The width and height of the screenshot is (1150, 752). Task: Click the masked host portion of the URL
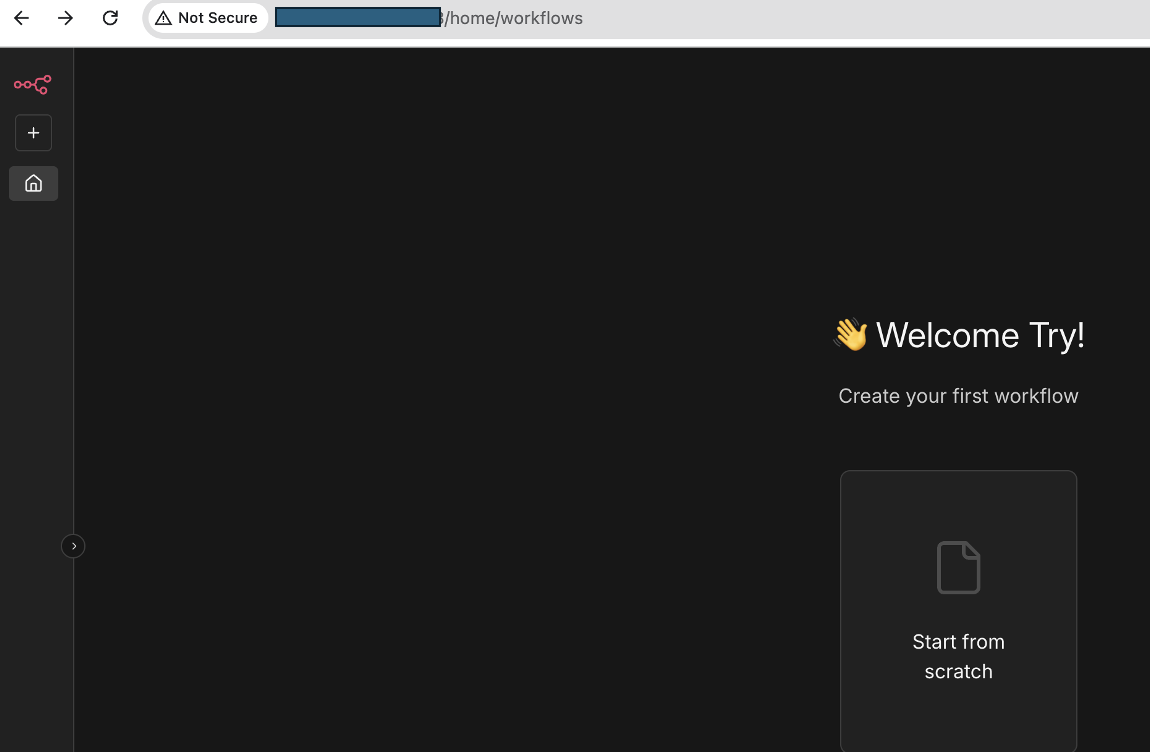coord(357,18)
